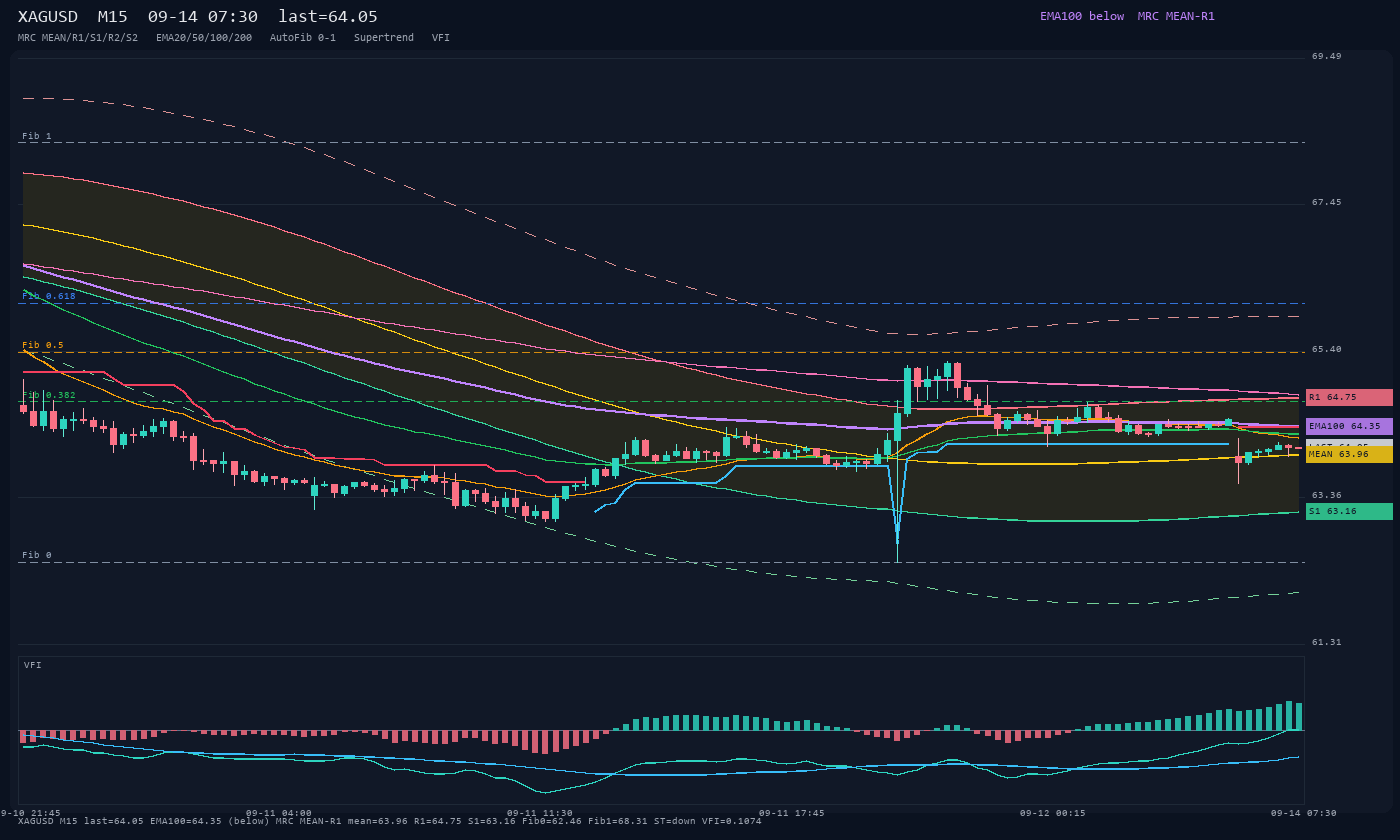This screenshot has width=1400, height=840.
Task: Click the 67.45 price axis label
Action: [1327, 202]
